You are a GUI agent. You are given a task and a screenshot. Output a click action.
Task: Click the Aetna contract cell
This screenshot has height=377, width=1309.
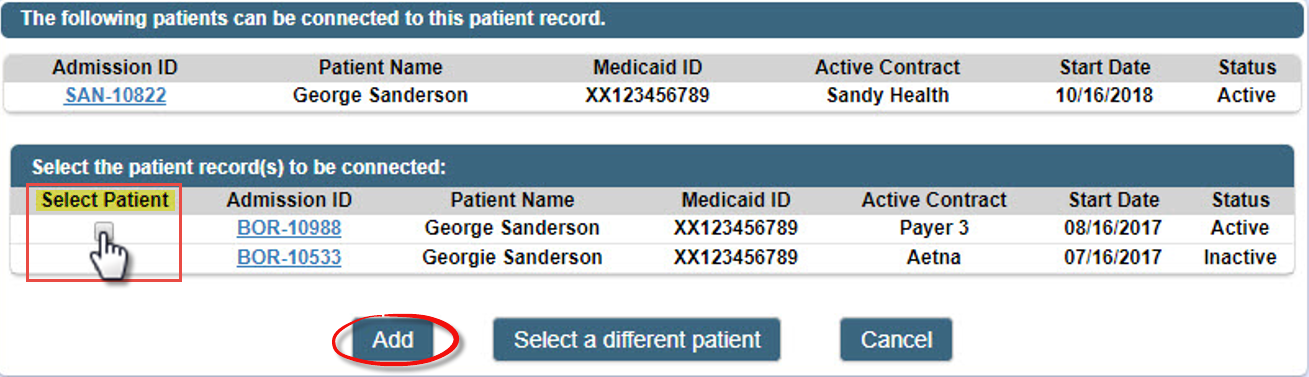click(934, 258)
